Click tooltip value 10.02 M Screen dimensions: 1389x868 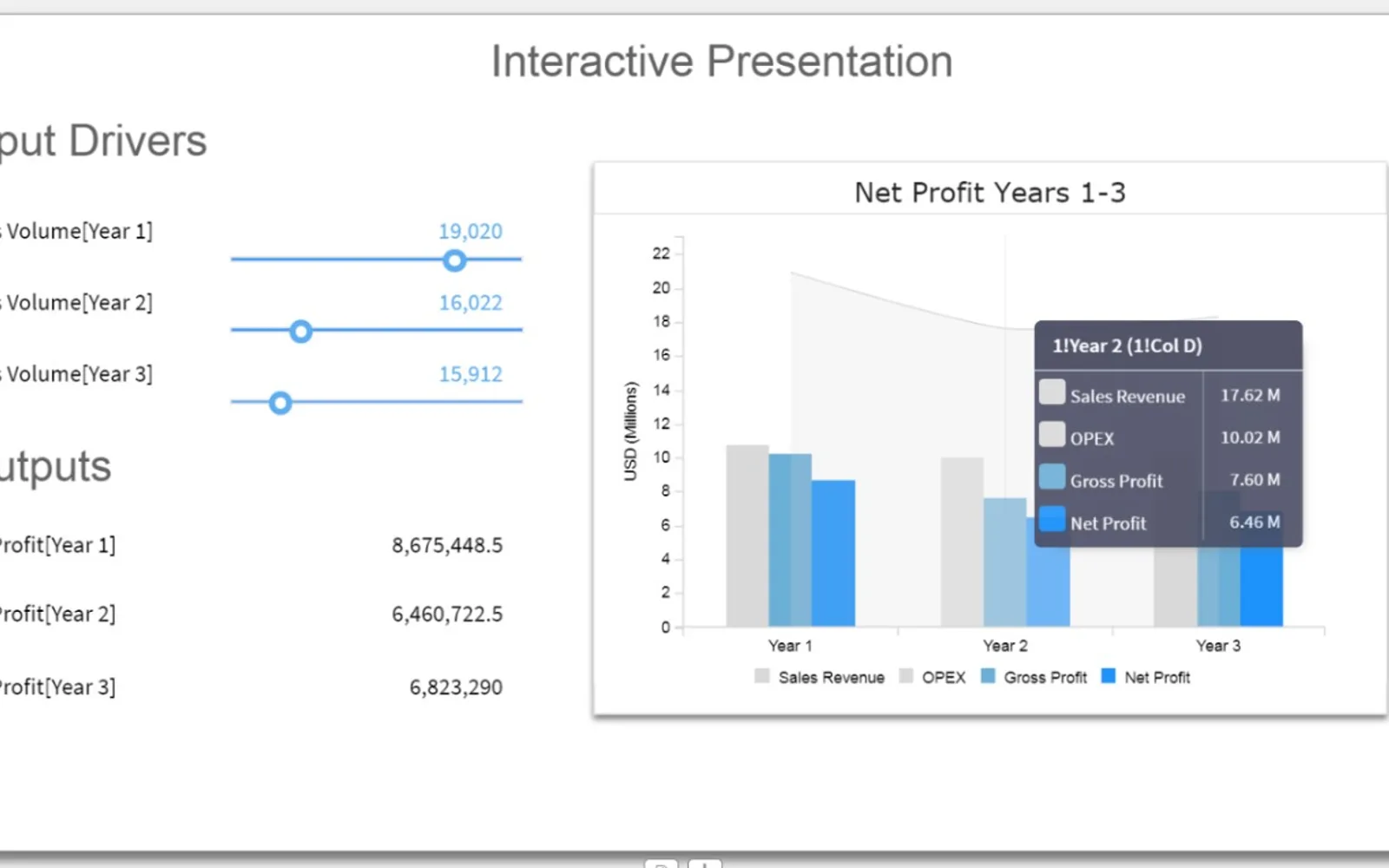(x=1250, y=437)
